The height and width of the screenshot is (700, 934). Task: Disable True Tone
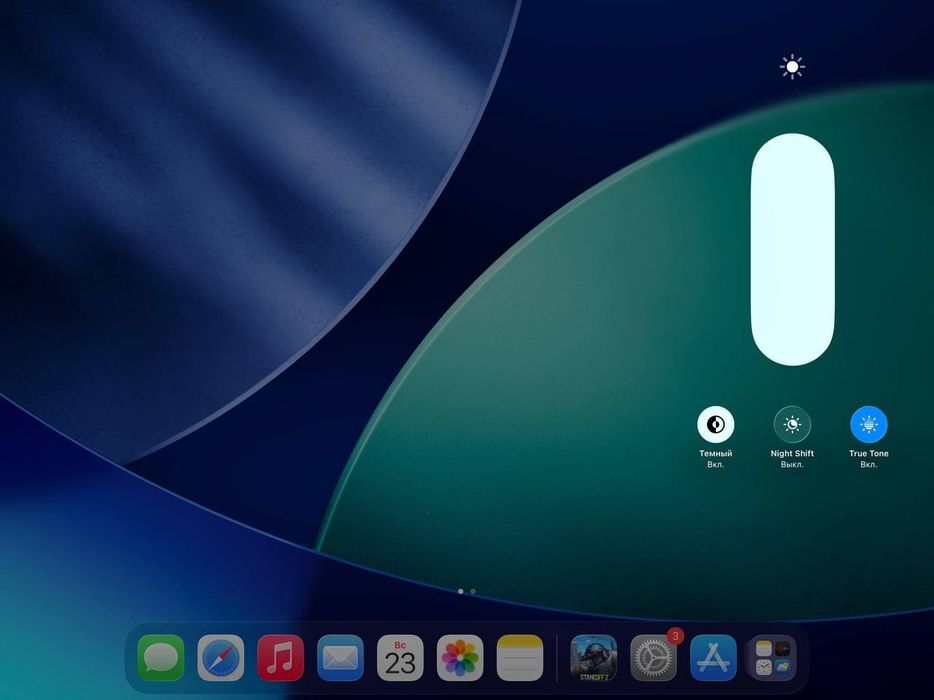click(868, 424)
